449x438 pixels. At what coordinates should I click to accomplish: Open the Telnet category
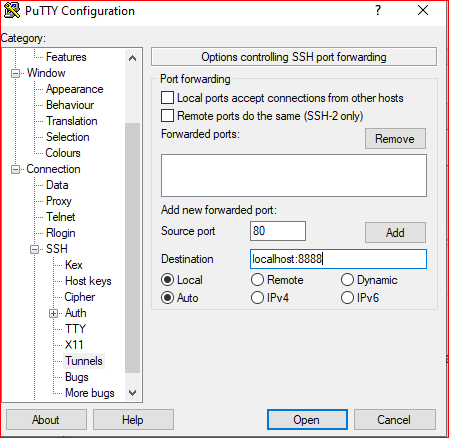point(61,217)
